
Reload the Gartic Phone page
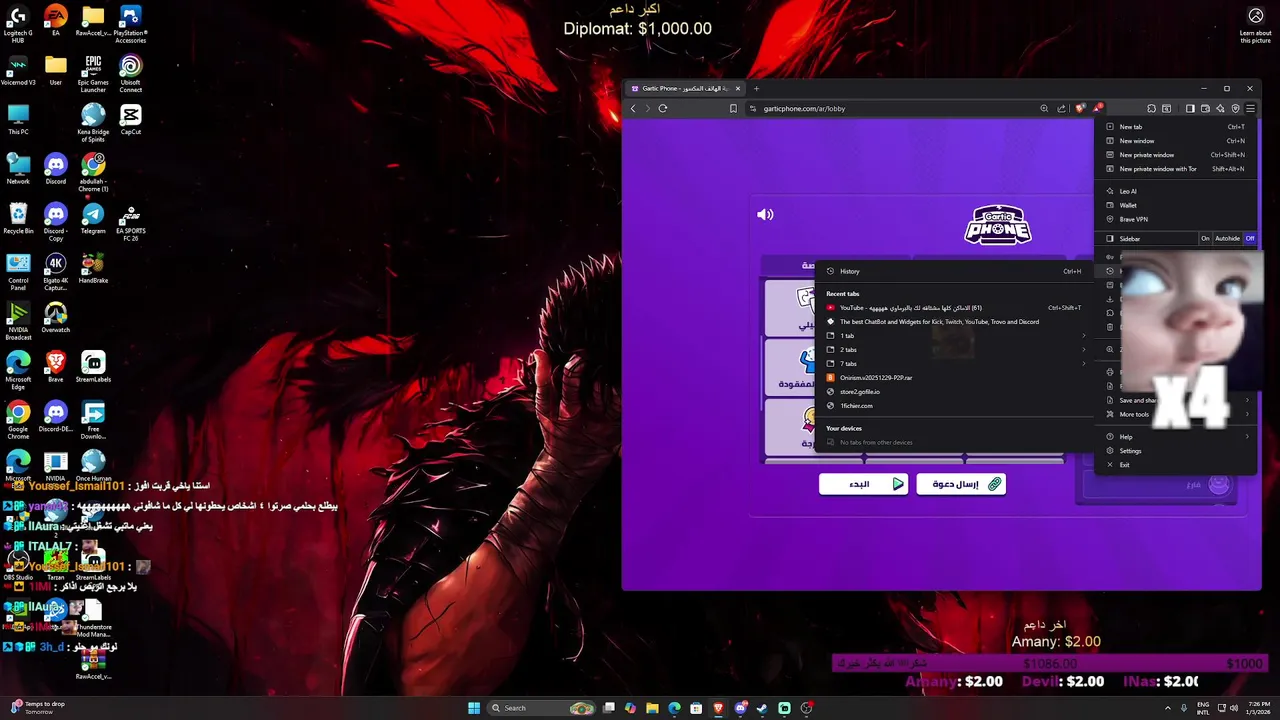[662, 108]
